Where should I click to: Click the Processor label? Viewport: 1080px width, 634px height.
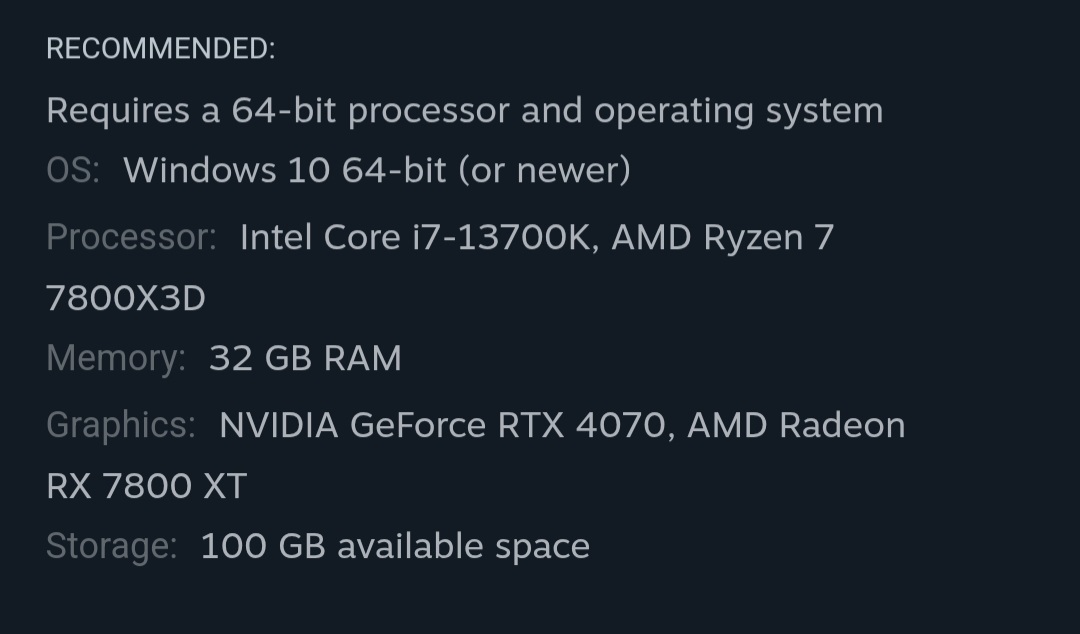click(131, 237)
